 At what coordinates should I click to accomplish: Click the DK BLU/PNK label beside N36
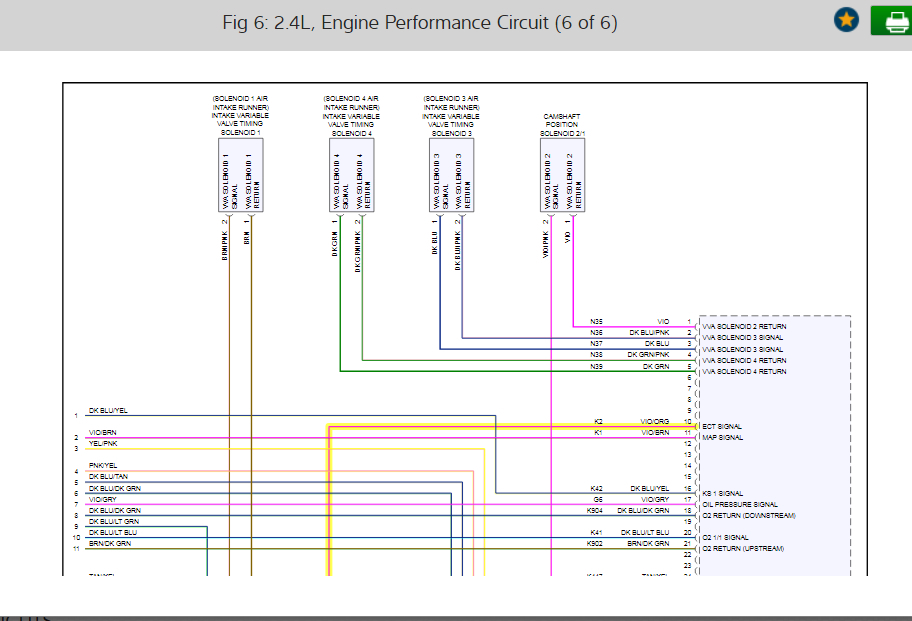click(x=649, y=333)
